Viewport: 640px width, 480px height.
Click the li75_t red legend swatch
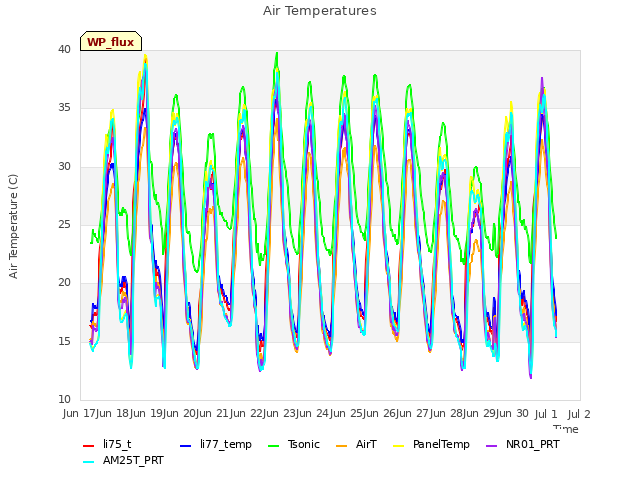89,446
